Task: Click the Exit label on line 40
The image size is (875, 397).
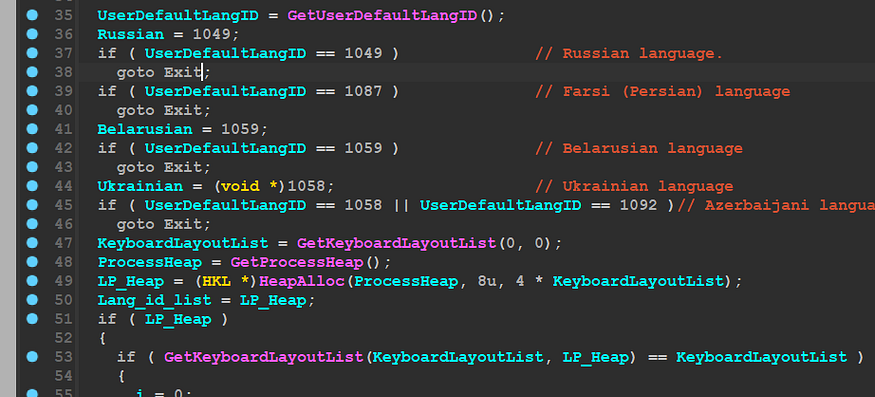Action: coord(182,111)
